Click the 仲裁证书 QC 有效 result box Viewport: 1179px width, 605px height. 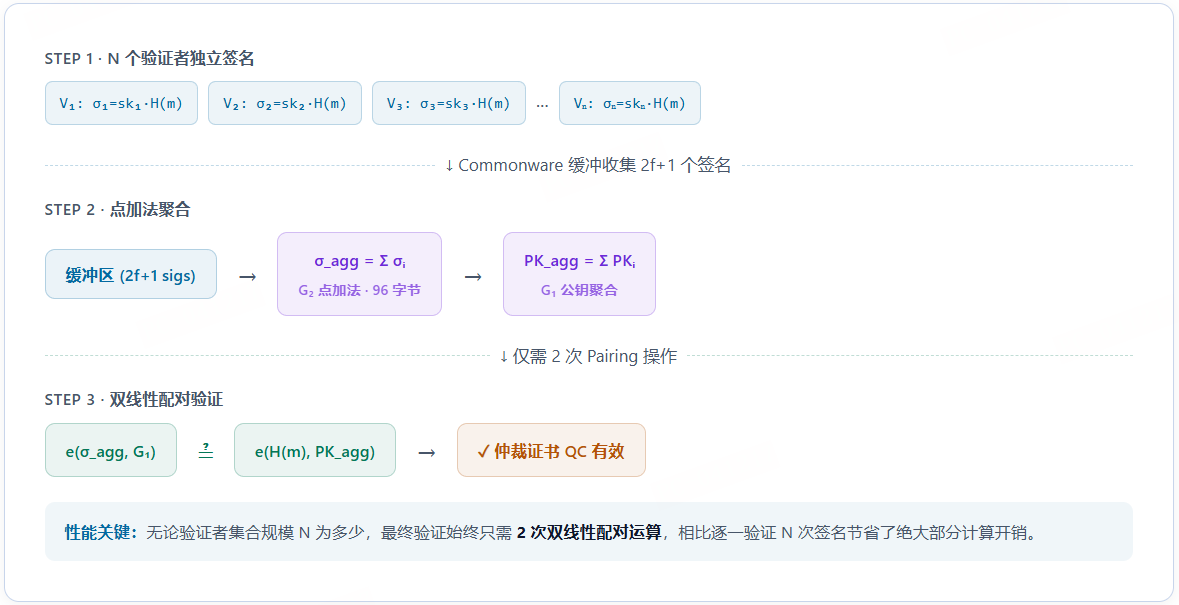pyautogui.click(x=551, y=451)
